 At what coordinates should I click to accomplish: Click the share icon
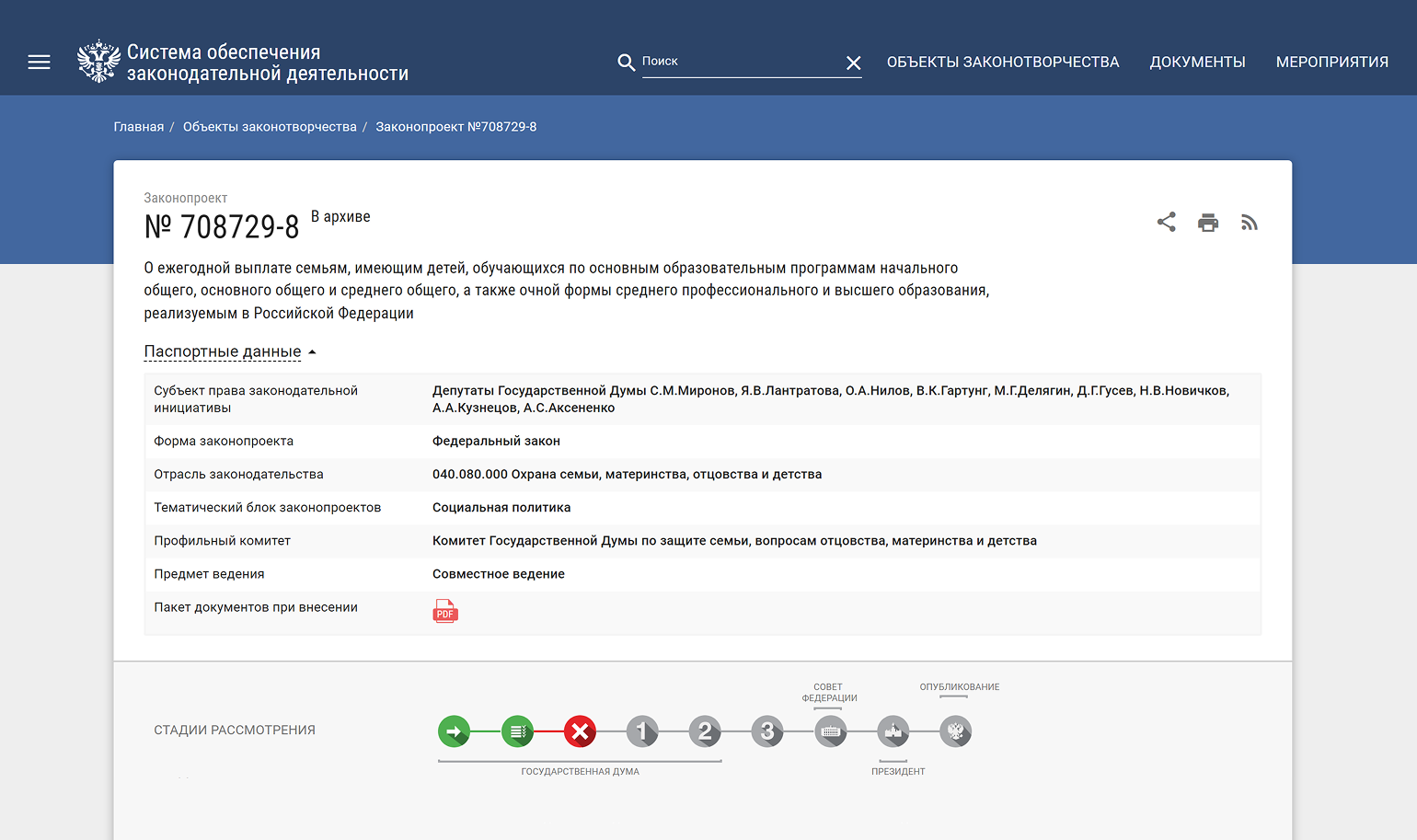tap(1167, 222)
